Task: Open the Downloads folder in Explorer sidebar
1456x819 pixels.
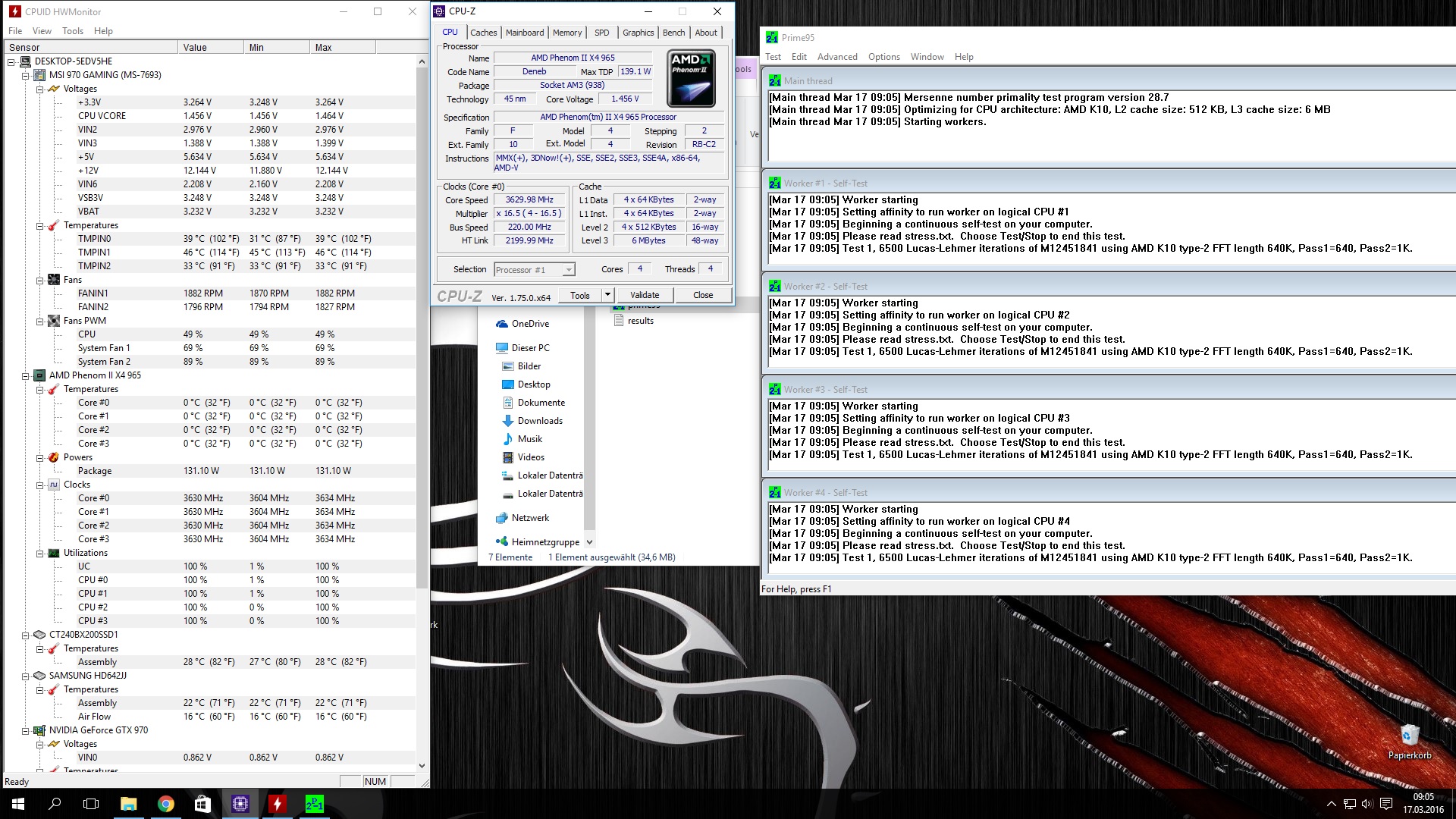Action: [x=533, y=421]
